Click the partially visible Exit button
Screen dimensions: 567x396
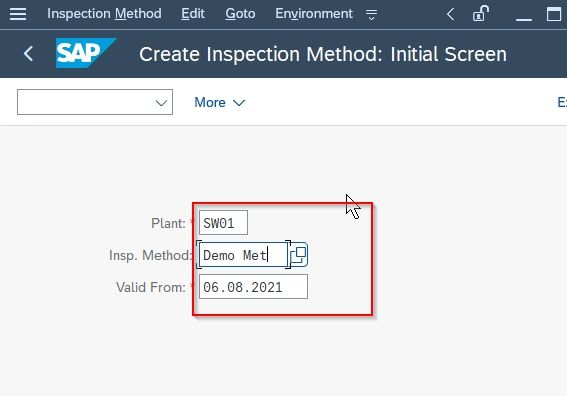pos(562,102)
